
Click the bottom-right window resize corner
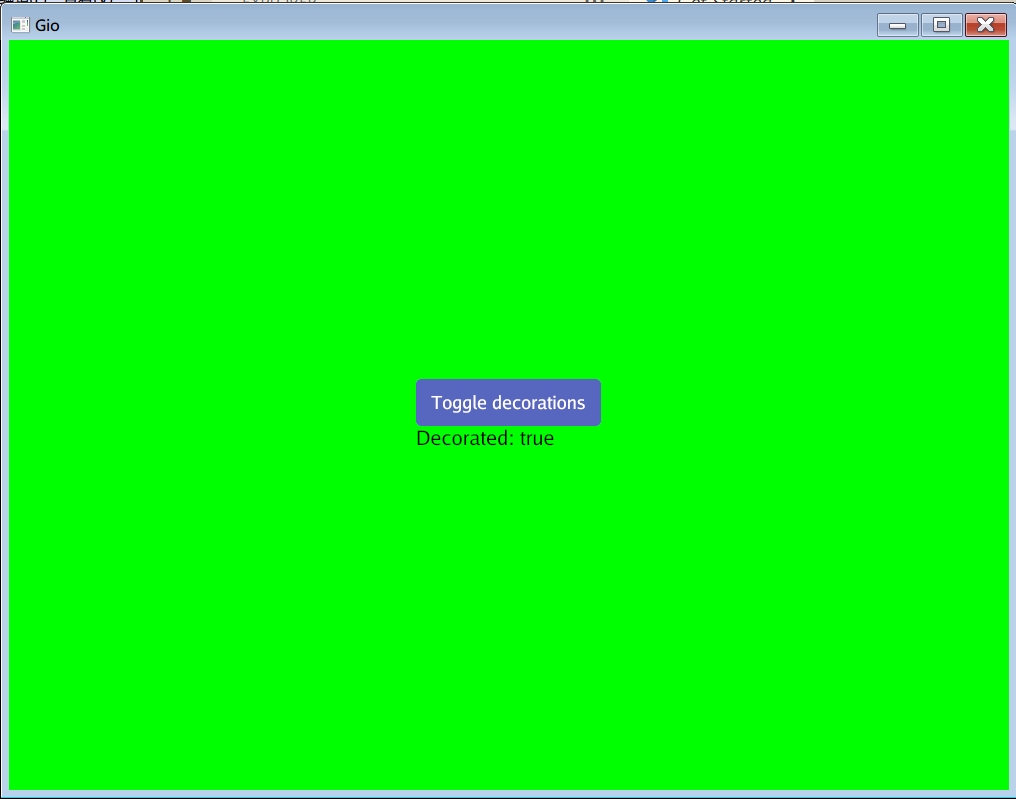(x=1012, y=795)
